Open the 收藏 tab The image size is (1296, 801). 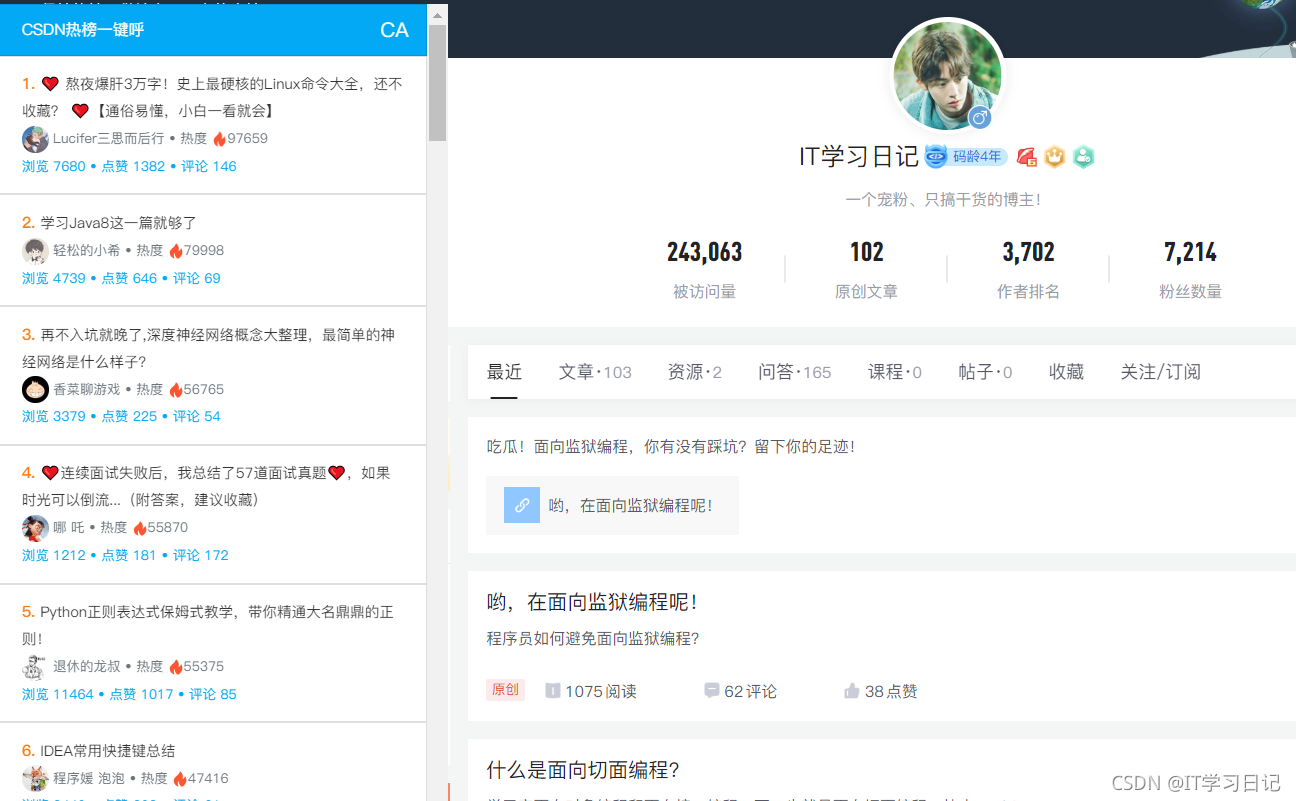1066,372
